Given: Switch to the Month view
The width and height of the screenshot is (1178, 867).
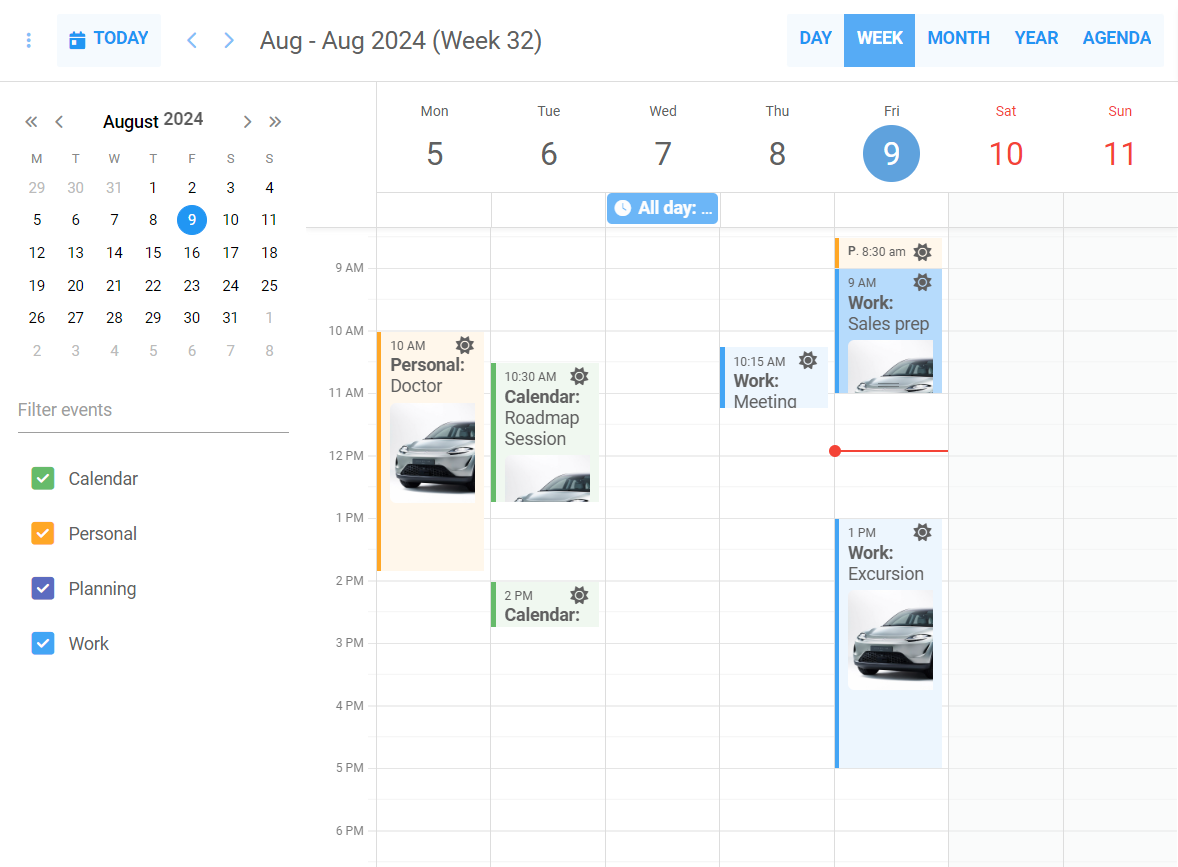Looking at the screenshot, I should [958, 39].
